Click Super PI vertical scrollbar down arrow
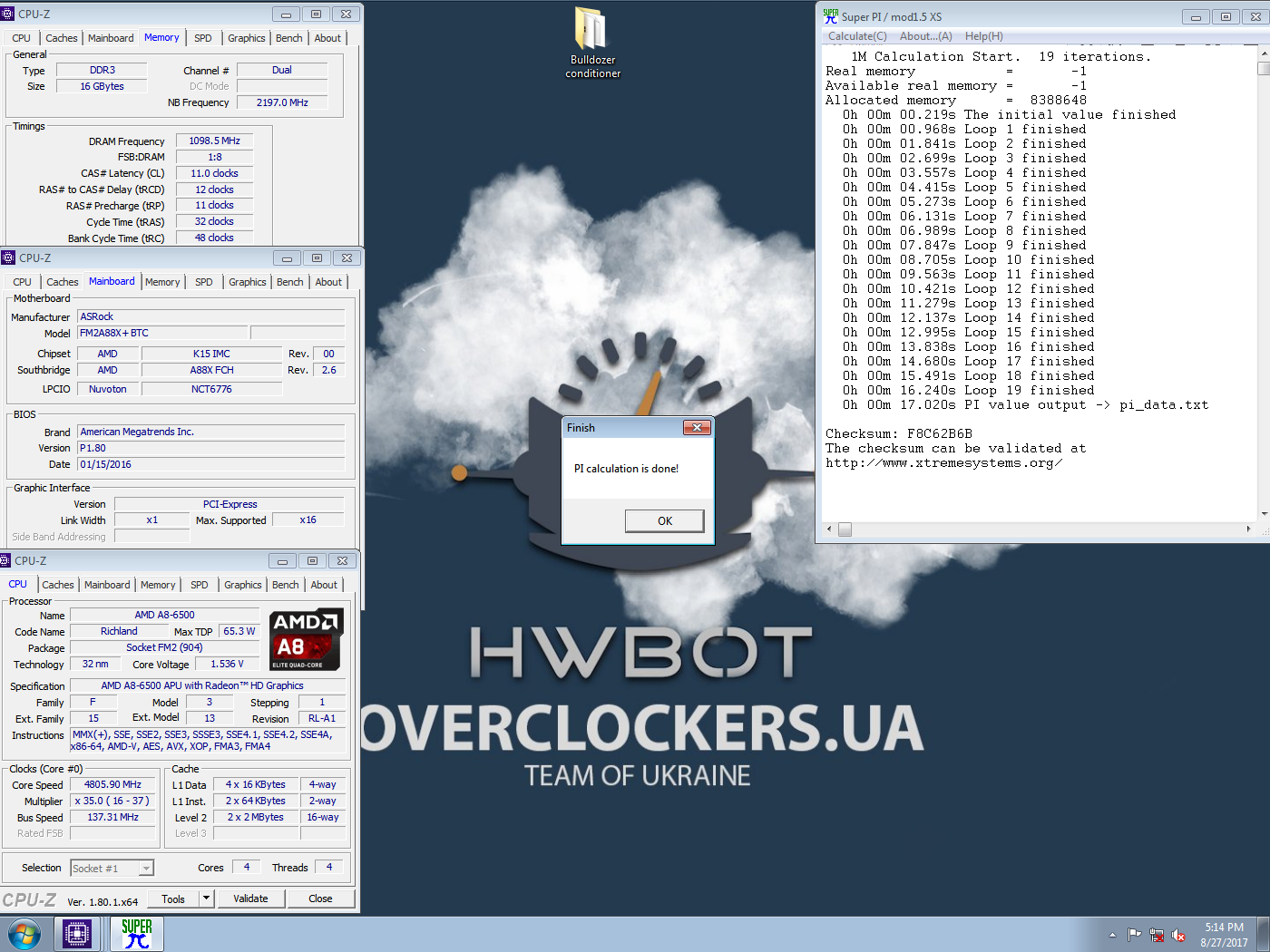The width and height of the screenshot is (1270, 952). click(1264, 513)
